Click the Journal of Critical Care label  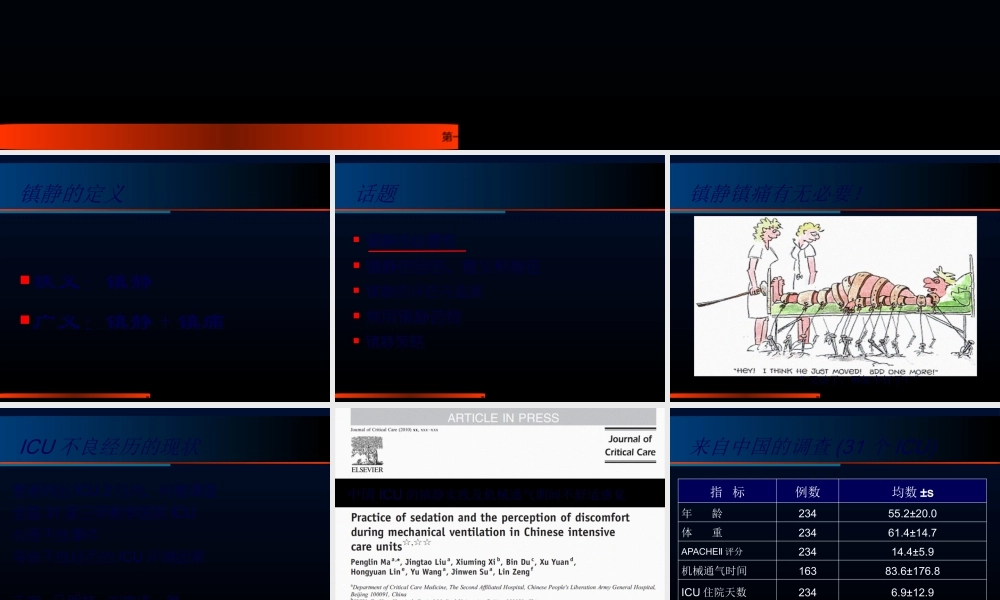pos(628,446)
